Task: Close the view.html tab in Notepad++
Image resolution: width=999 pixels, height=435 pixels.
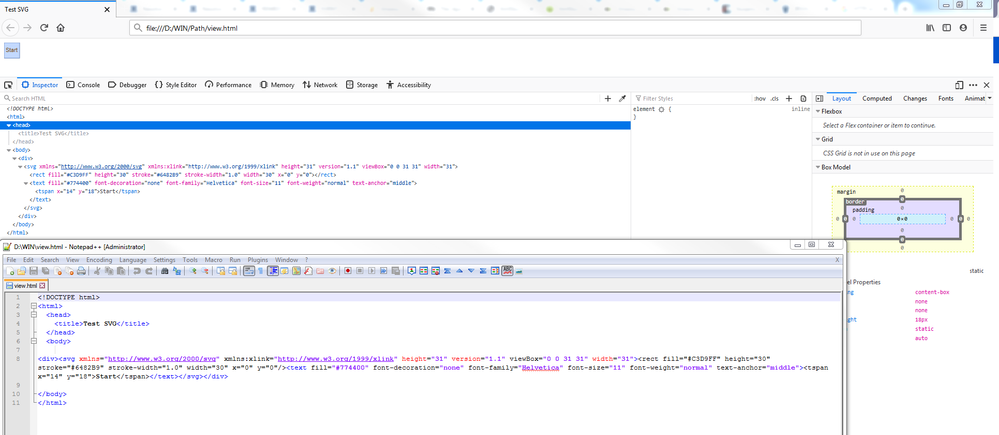Action: [x=43, y=286]
